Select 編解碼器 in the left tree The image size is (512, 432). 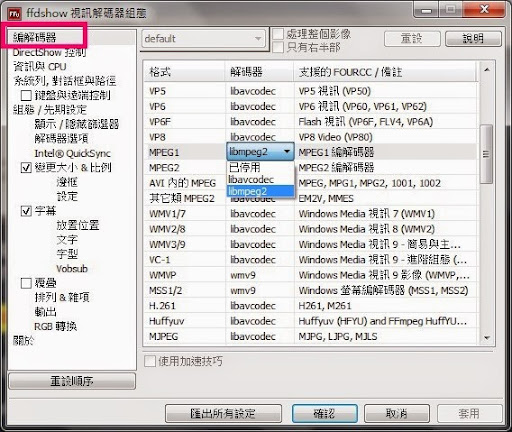(x=35, y=37)
